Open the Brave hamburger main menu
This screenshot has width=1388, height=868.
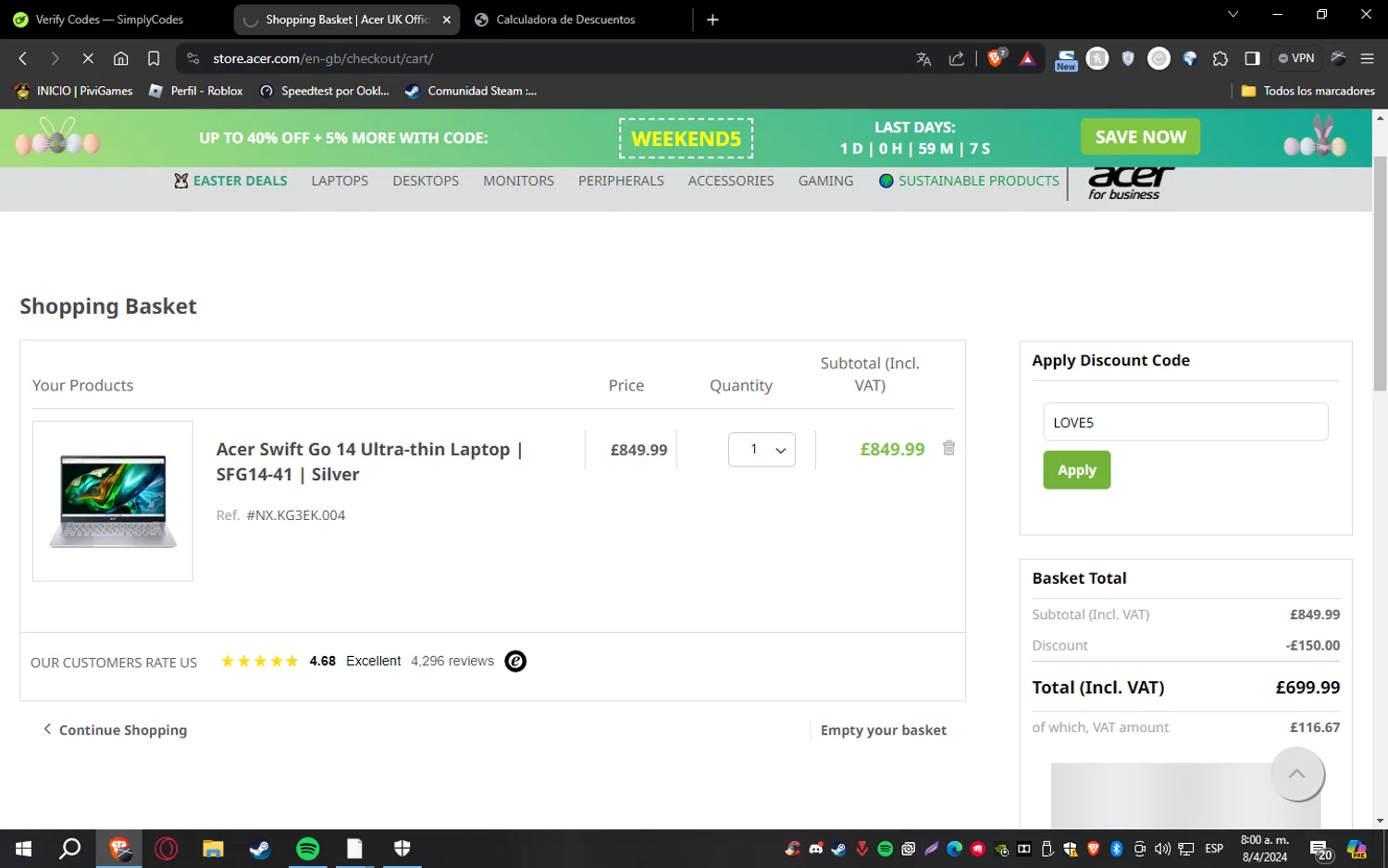(1367, 58)
